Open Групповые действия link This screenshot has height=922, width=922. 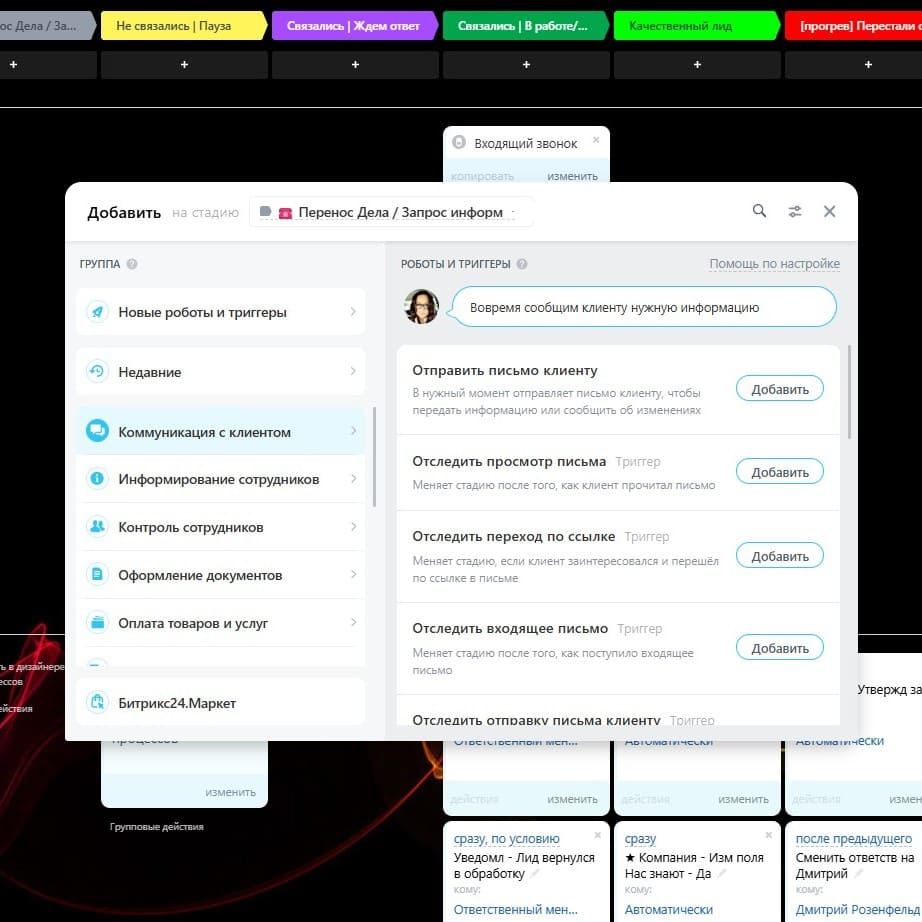click(x=156, y=826)
